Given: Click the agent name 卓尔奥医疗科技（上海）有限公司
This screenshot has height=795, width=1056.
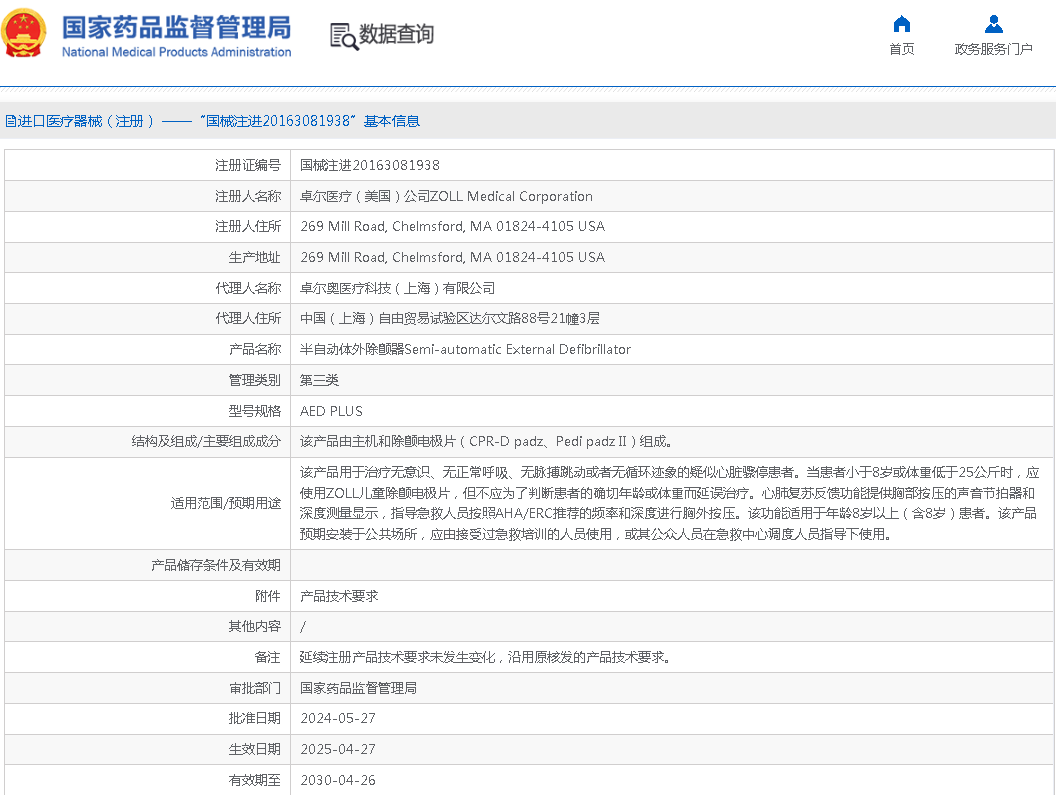Looking at the screenshot, I should coord(397,288).
